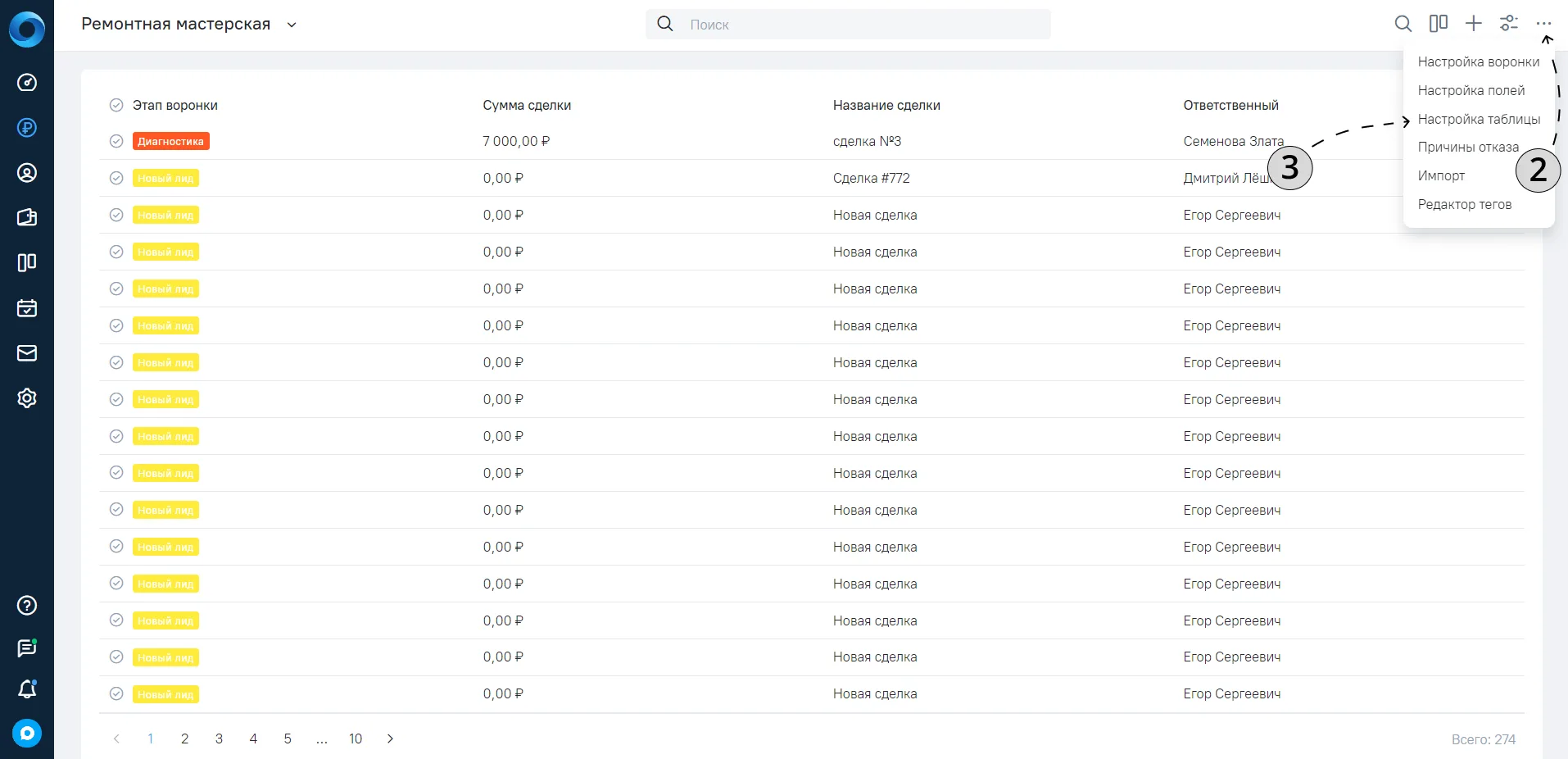
Task: Tick the checkbox for Сделка #772 row
Action: click(x=116, y=178)
